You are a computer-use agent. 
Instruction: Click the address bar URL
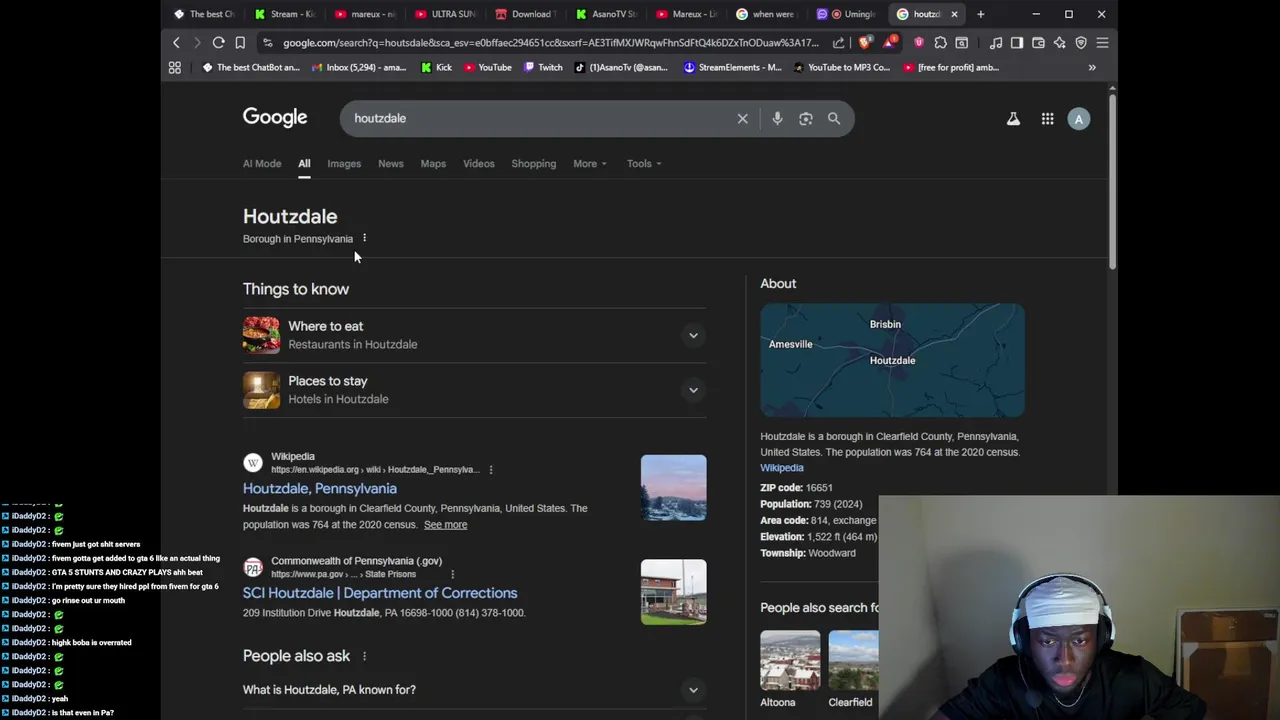[550, 43]
